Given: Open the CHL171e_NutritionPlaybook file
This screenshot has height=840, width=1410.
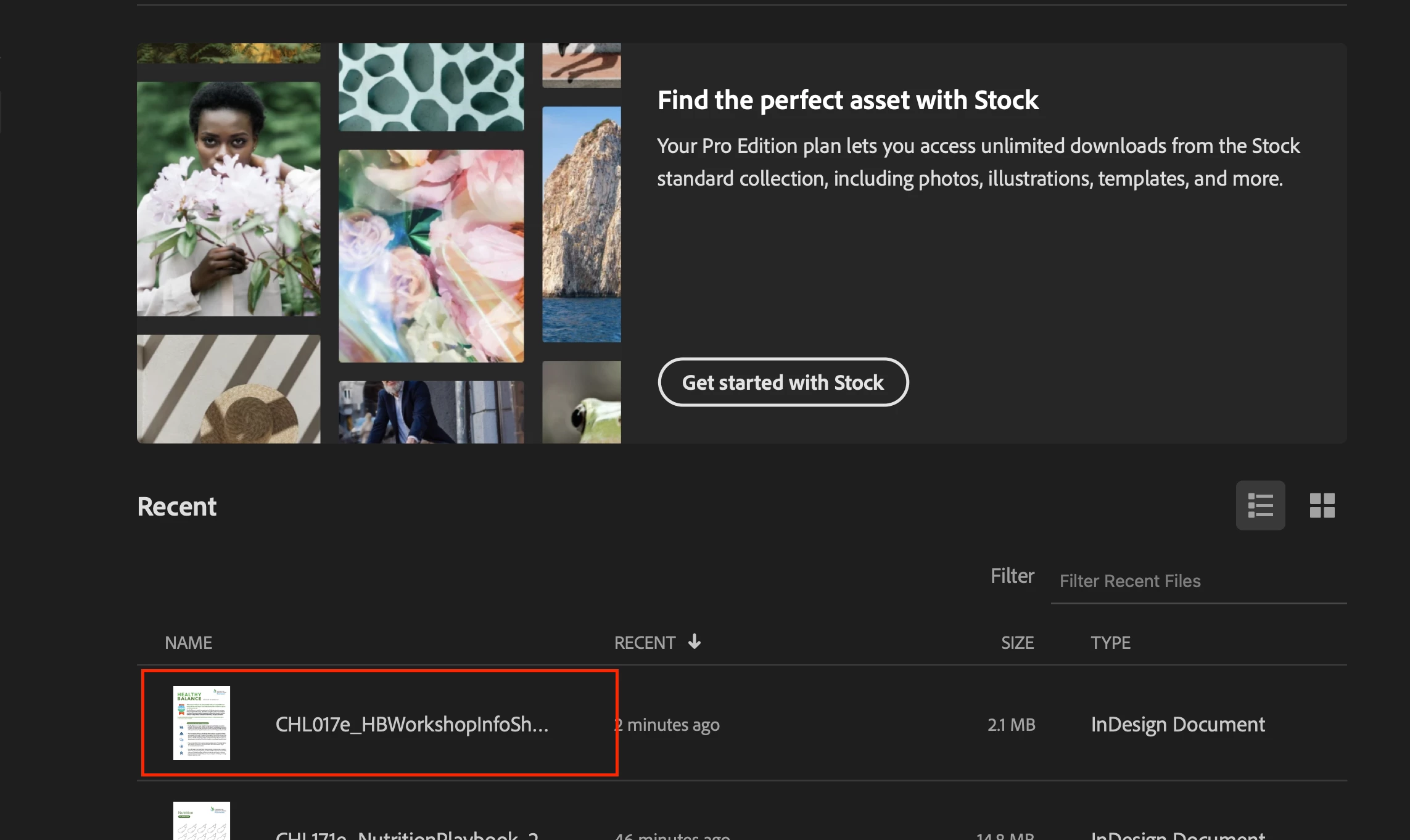Looking at the screenshot, I should point(407,834).
